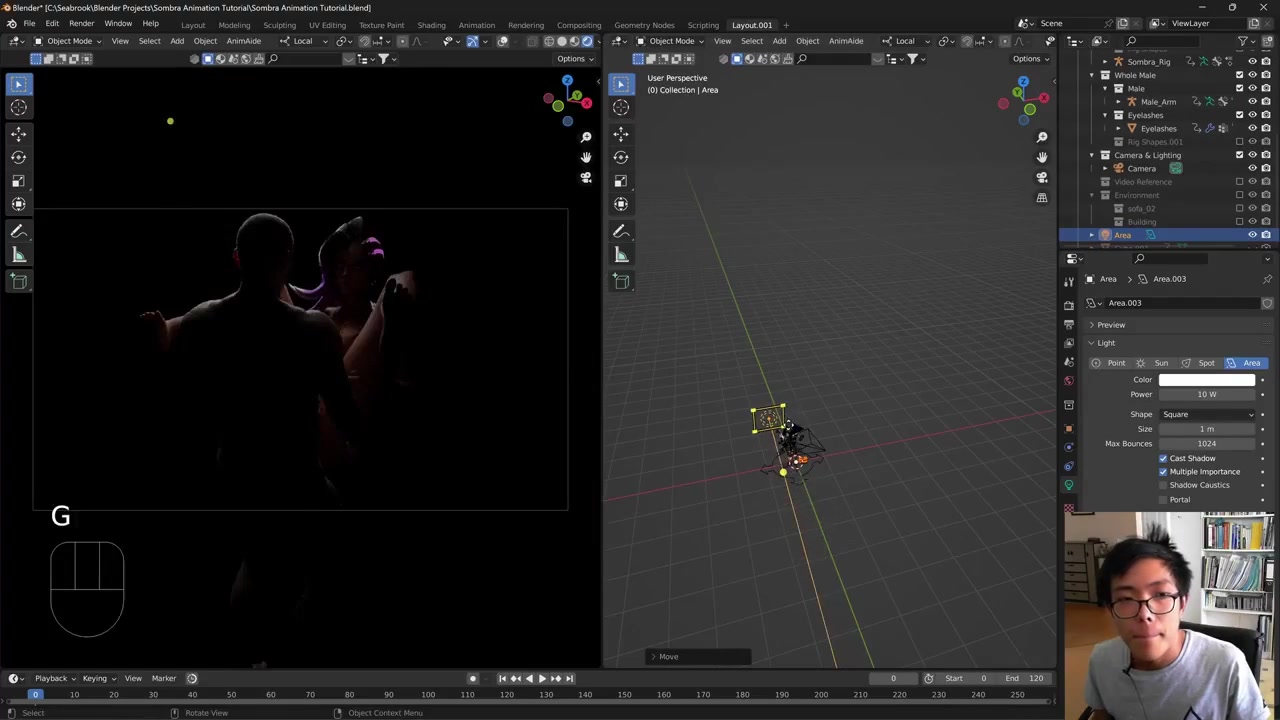Disable the Cast Shadow checkbox
The image size is (1280, 720).
[x=1163, y=458]
